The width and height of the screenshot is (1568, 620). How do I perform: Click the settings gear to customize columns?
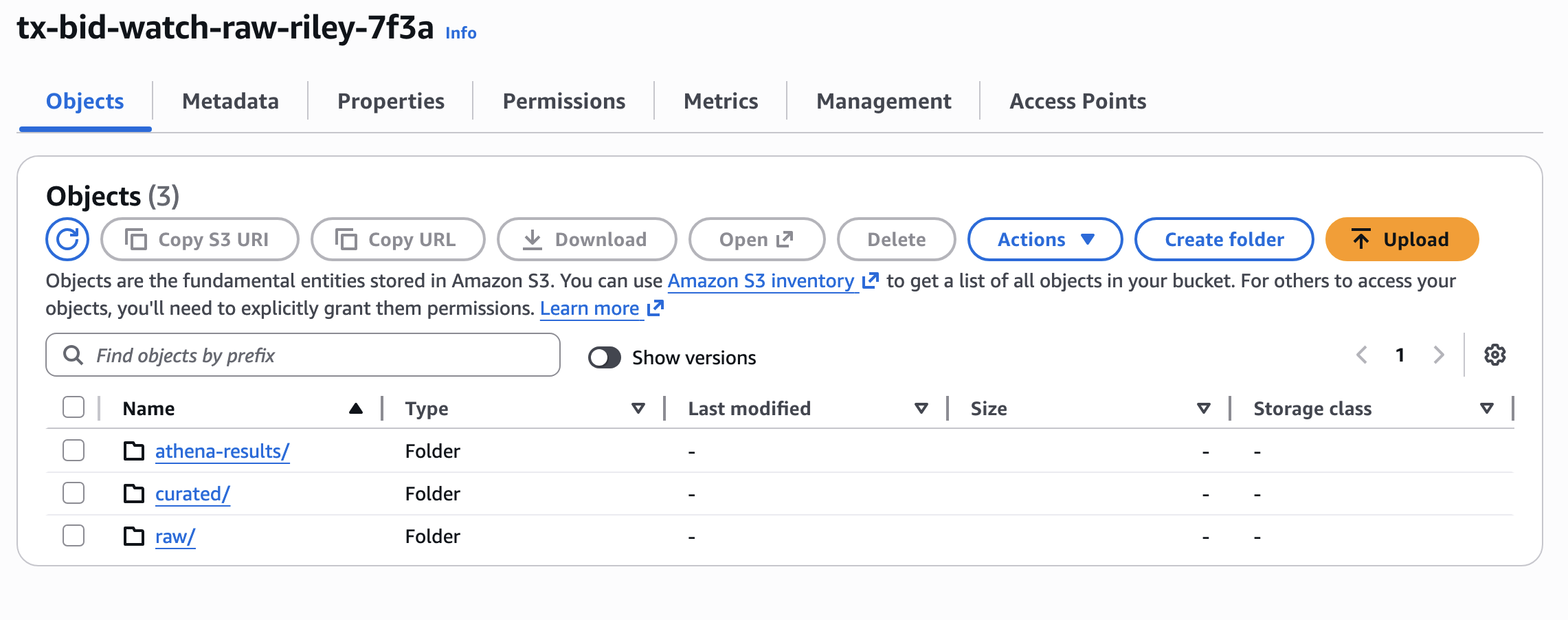pos(1494,355)
